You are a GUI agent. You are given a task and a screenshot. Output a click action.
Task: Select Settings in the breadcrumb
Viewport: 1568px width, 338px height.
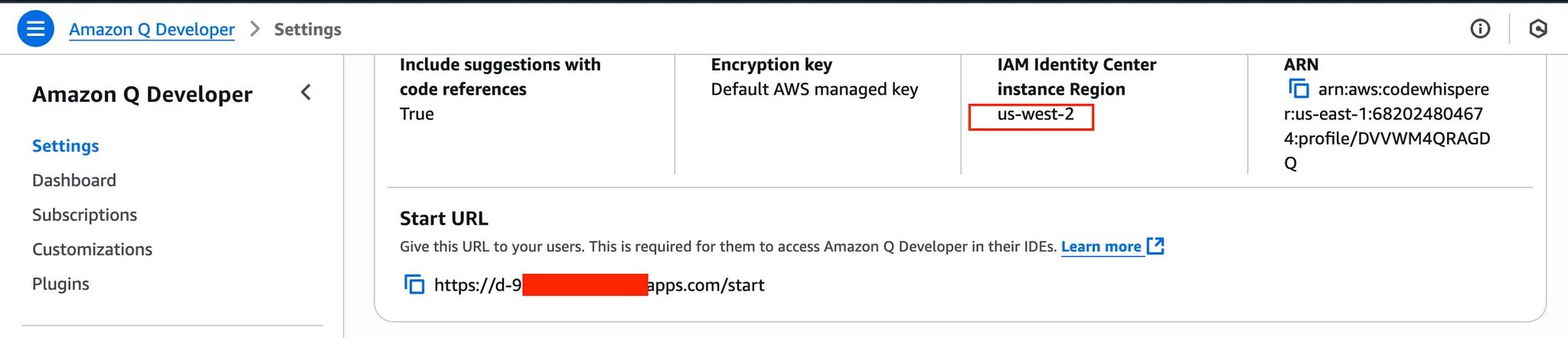point(308,29)
